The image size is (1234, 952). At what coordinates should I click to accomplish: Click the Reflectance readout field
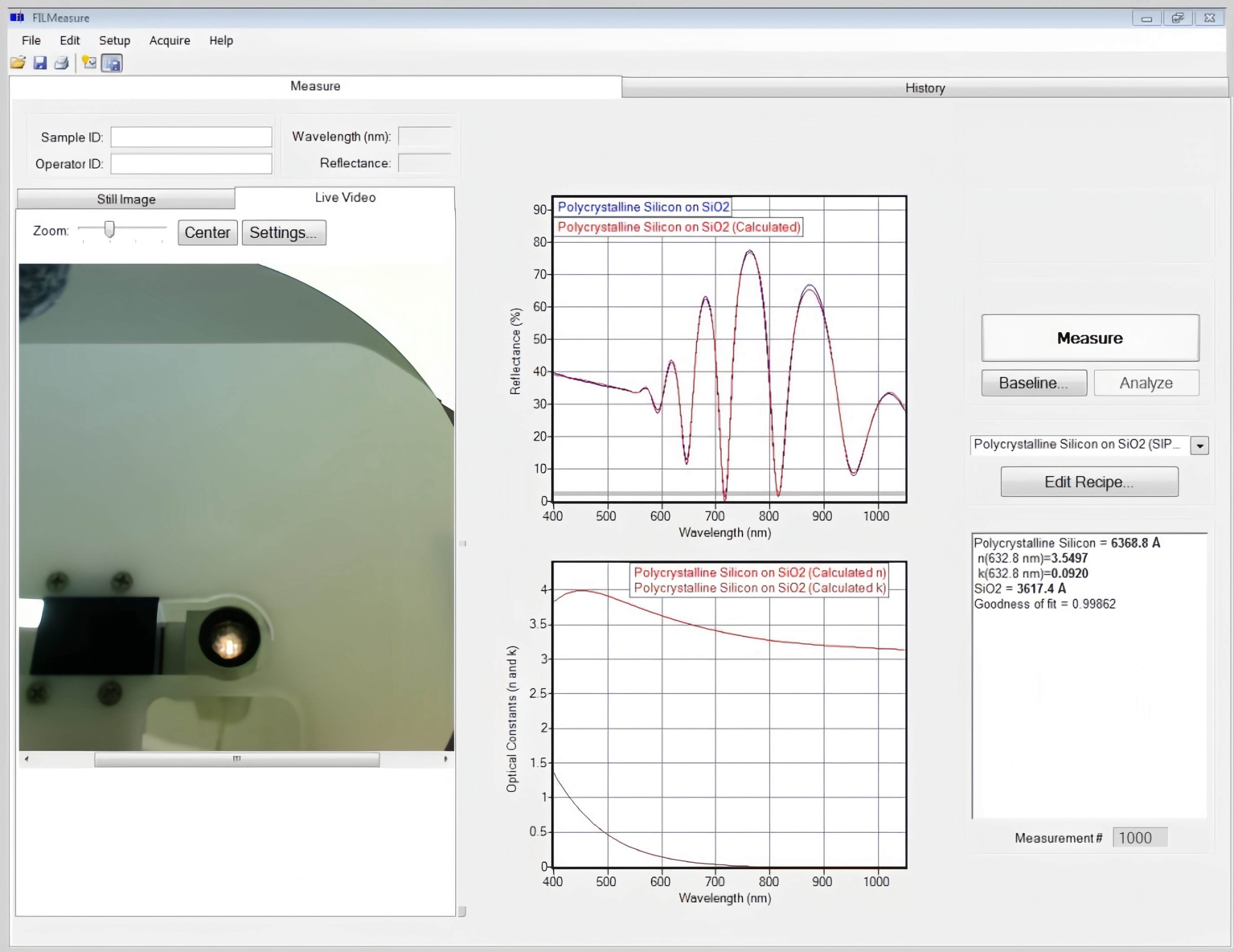[425, 163]
